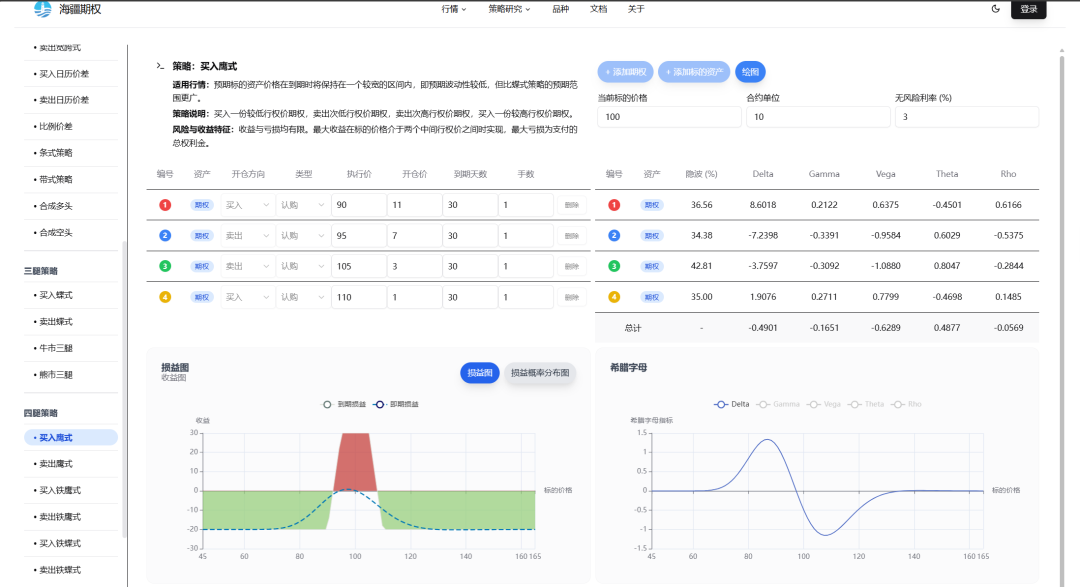Click the left sidebar scrollbar
The height and width of the screenshot is (587, 1080).
[124, 390]
